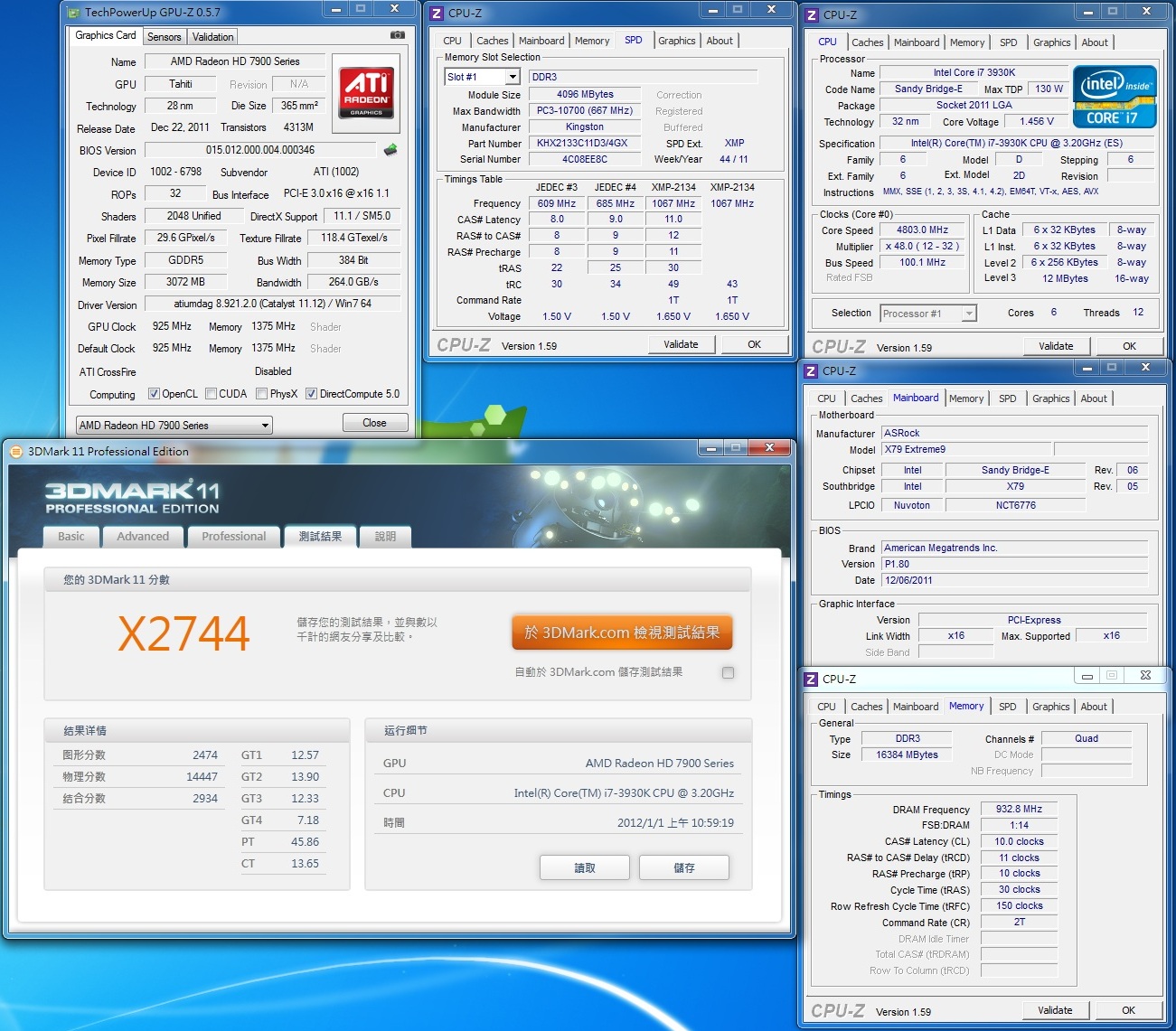This screenshot has height=1031, width=1176.
Task: Open the Processor #1 selection dropdown
Action: (x=969, y=314)
